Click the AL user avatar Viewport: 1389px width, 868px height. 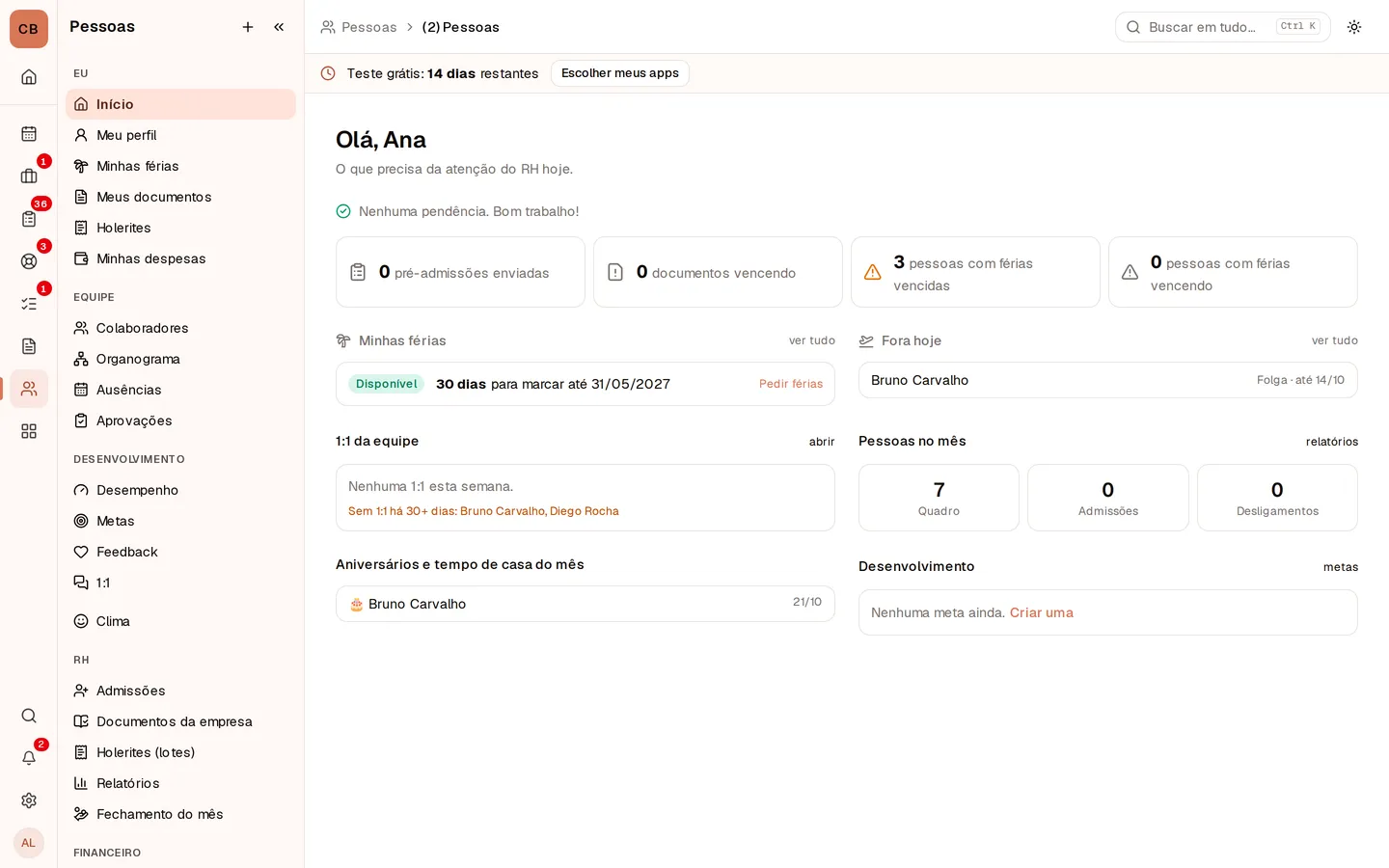[29, 843]
